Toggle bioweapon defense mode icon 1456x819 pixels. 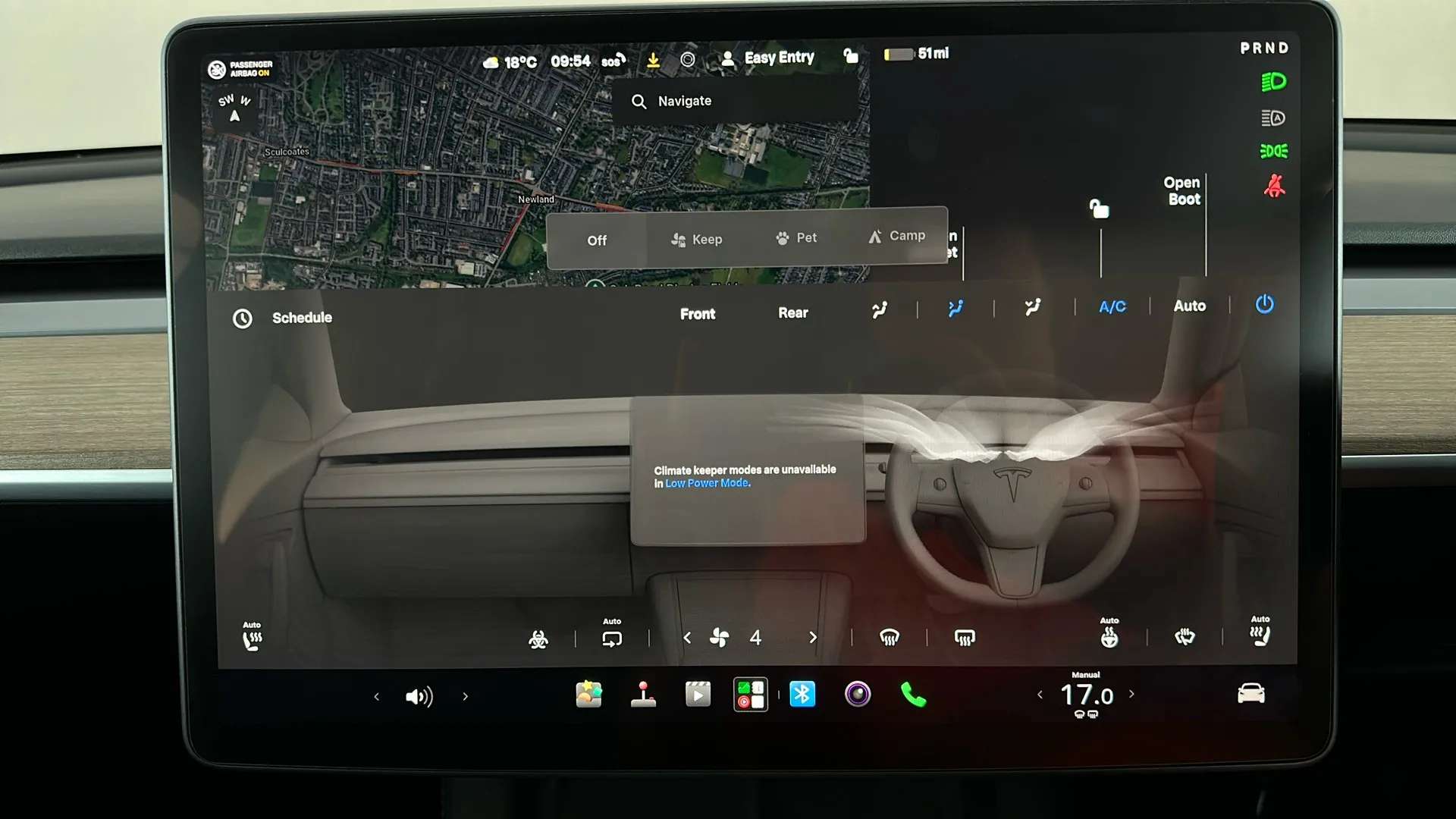point(538,640)
